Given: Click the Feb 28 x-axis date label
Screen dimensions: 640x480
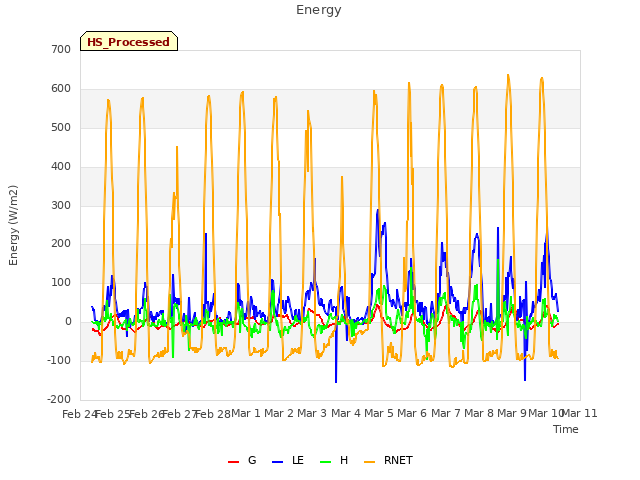Looking at the screenshot, I should [213, 414].
